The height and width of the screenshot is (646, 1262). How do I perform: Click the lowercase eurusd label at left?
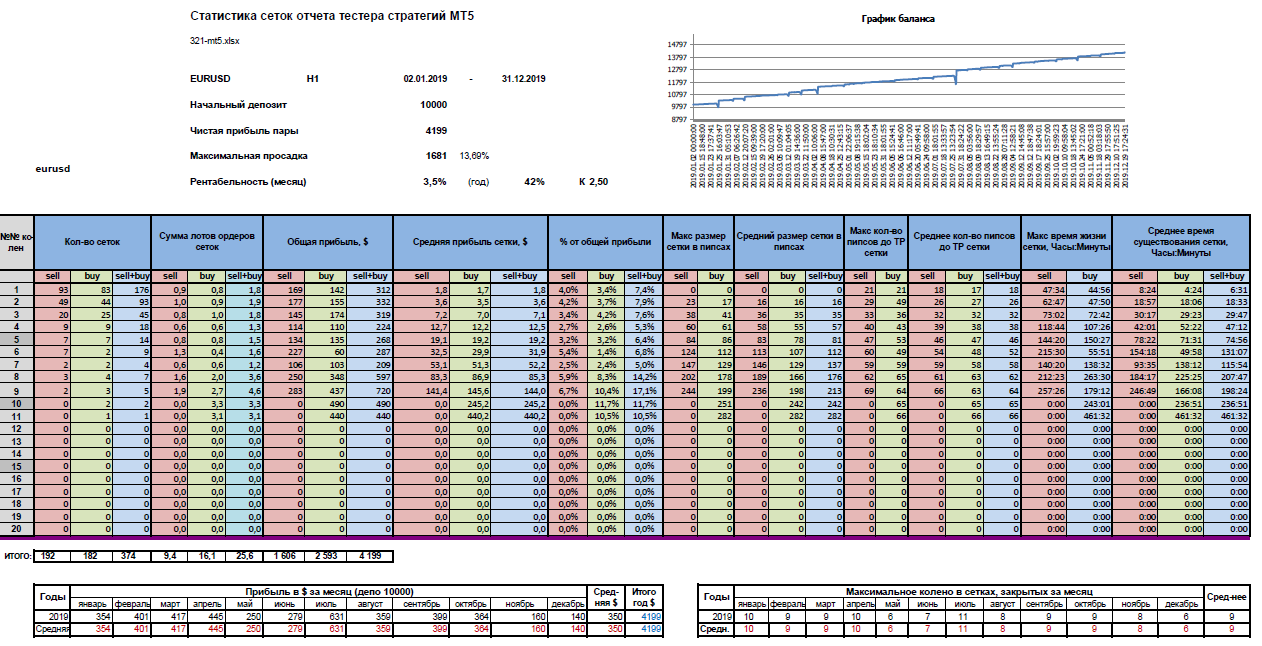point(53,169)
